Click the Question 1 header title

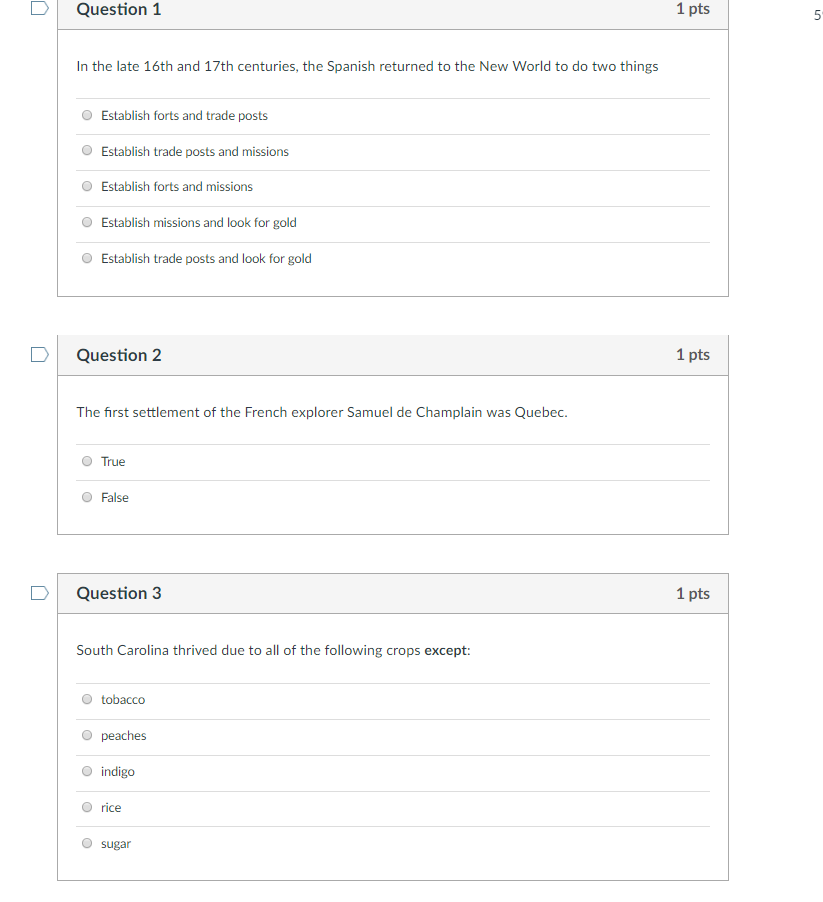pyautogui.click(x=119, y=9)
